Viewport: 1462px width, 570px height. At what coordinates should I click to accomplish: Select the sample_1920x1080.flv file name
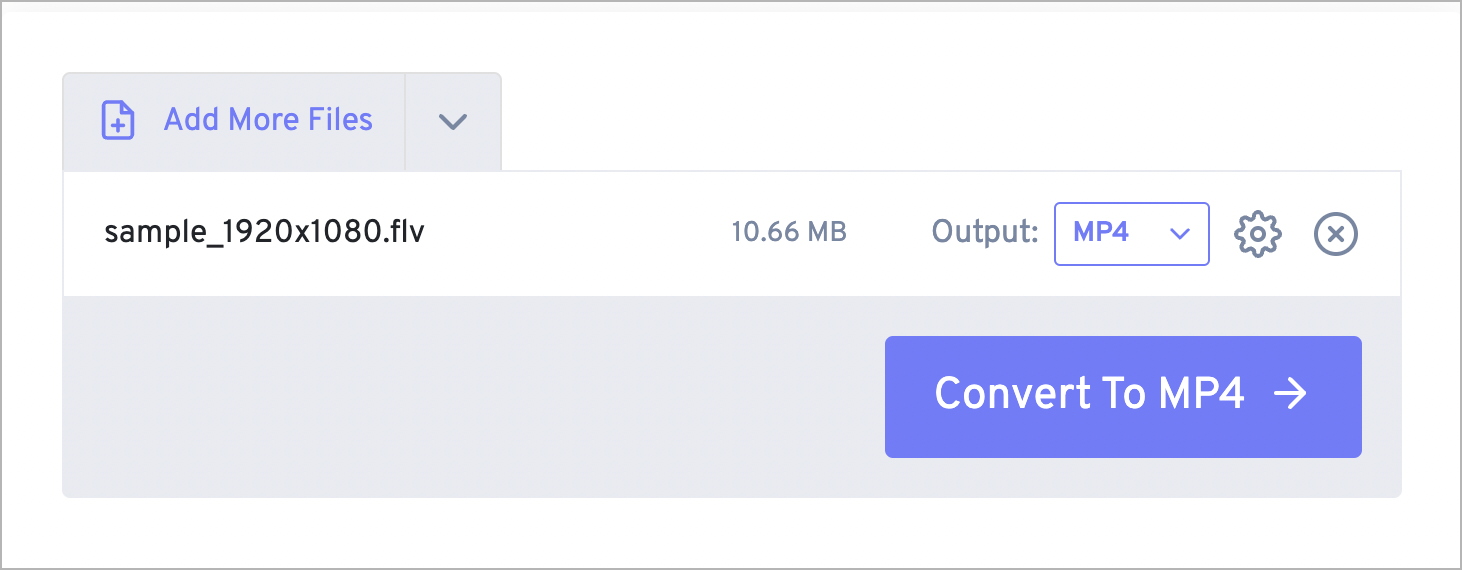tap(264, 233)
